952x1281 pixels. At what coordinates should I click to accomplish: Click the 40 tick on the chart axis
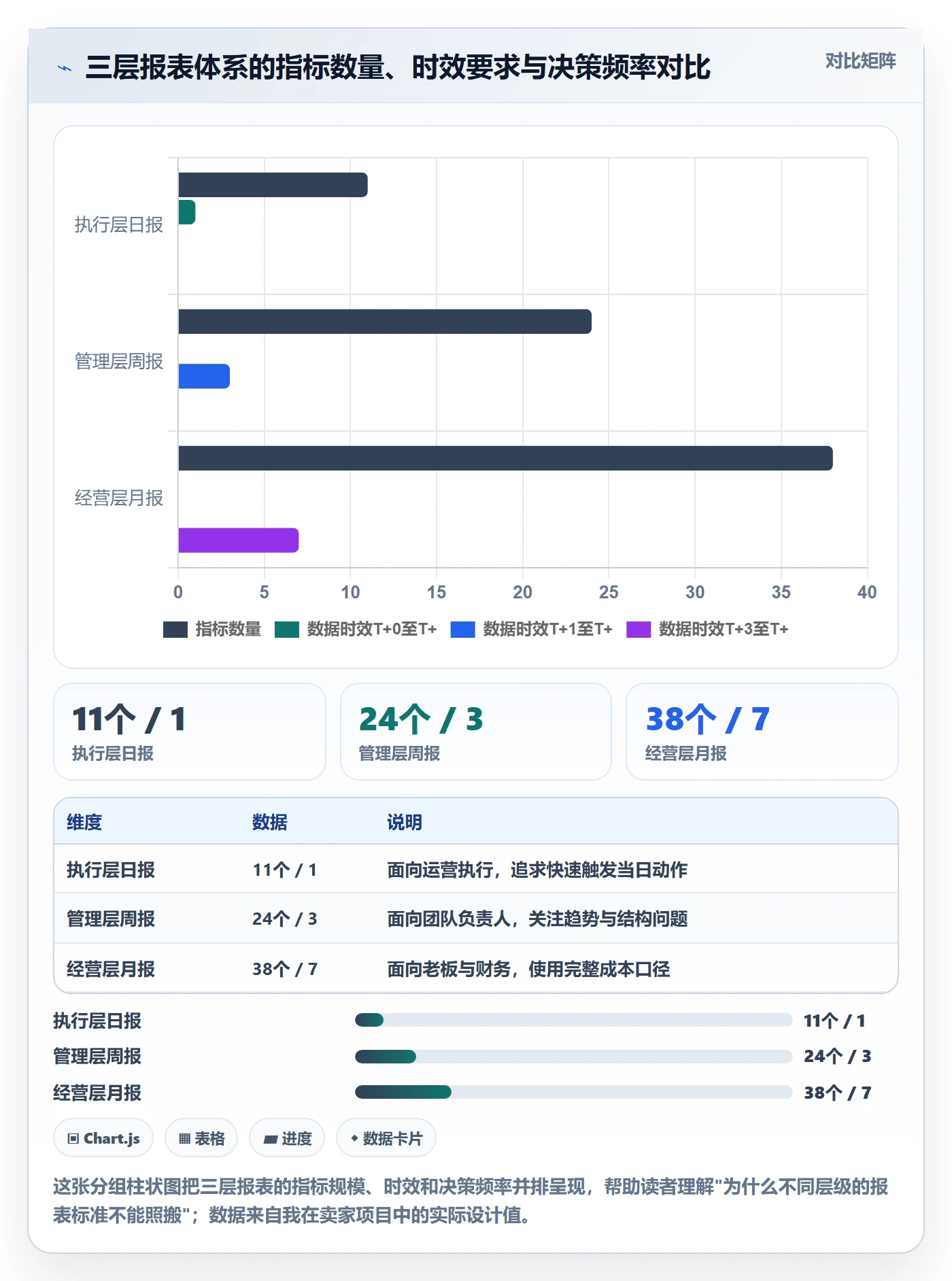[x=867, y=592]
